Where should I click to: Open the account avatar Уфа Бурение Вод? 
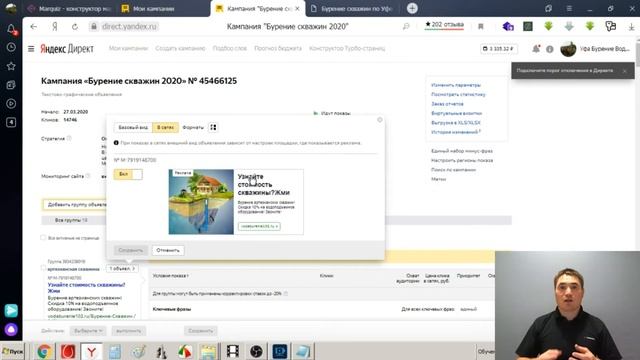point(568,49)
